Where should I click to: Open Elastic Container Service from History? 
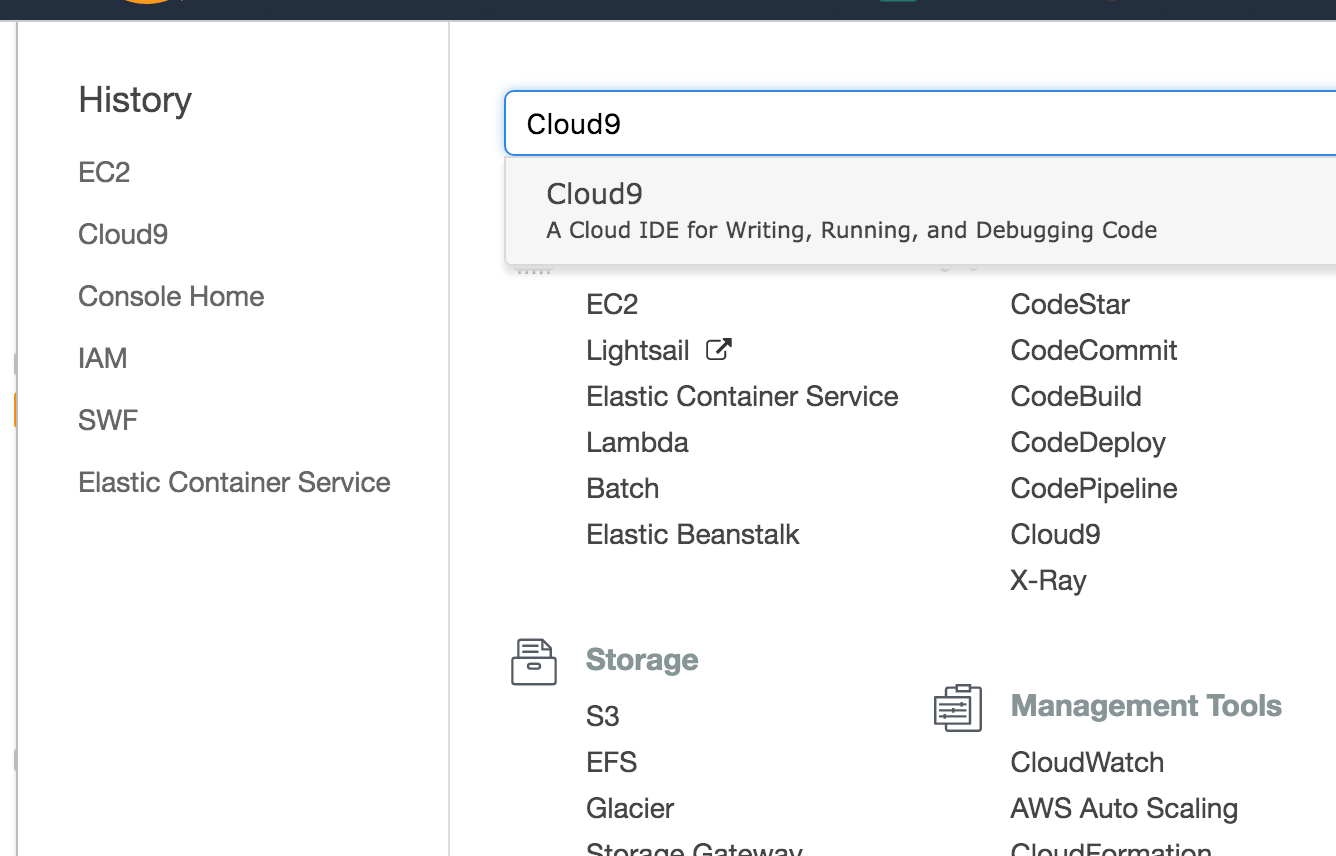234,482
